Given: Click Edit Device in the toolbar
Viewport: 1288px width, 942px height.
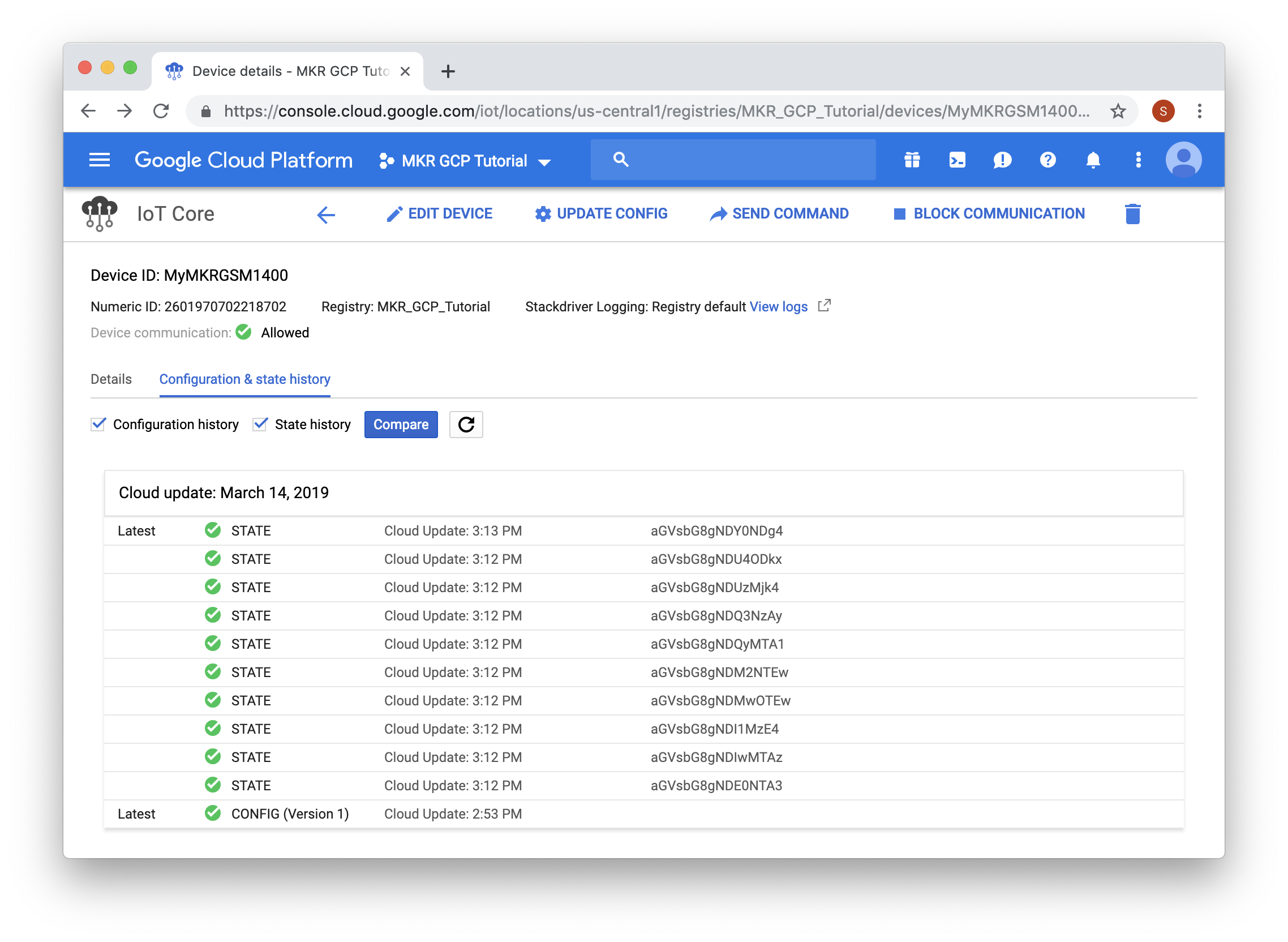Looking at the screenshot, I should coord(439,213).
